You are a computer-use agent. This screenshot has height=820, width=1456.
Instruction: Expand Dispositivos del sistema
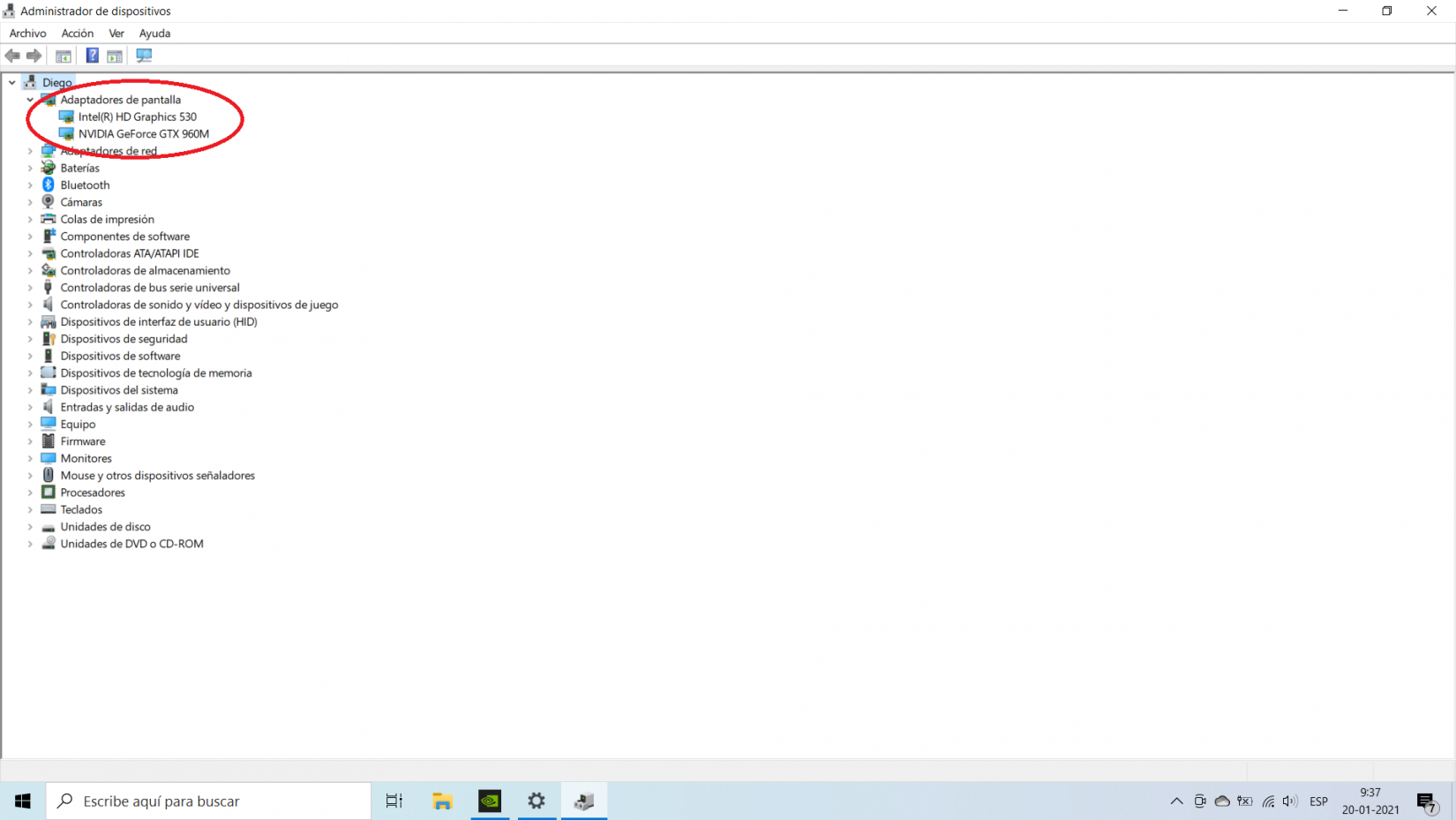(x=30, y=390)
